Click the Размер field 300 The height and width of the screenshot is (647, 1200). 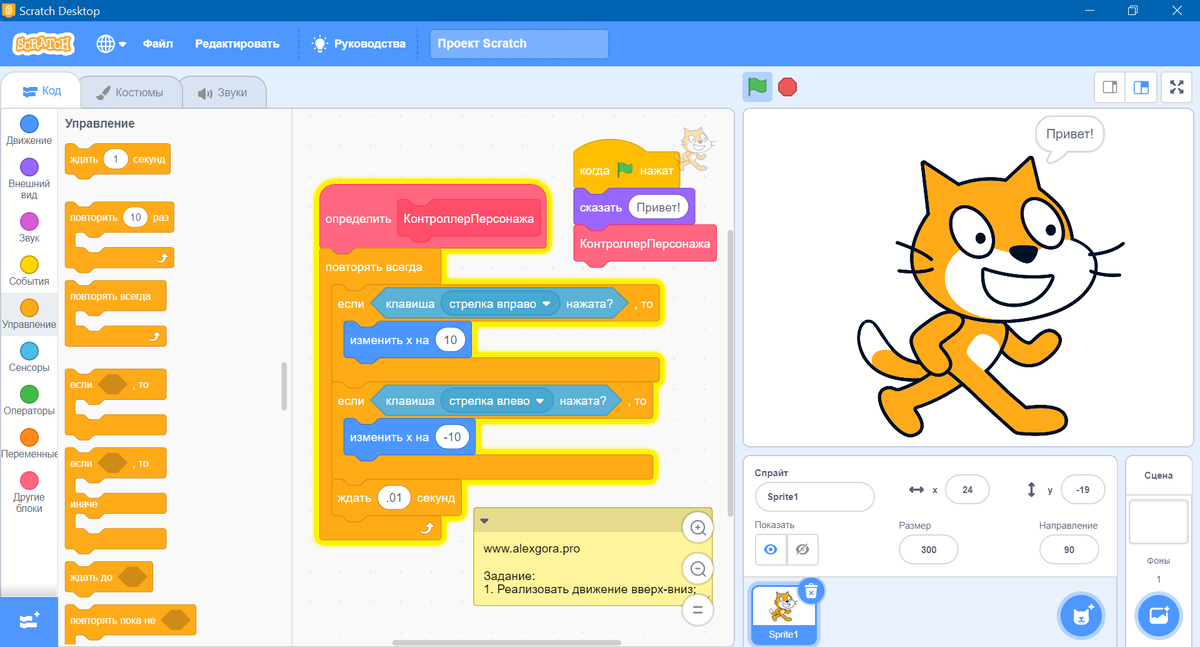(928, 549)
